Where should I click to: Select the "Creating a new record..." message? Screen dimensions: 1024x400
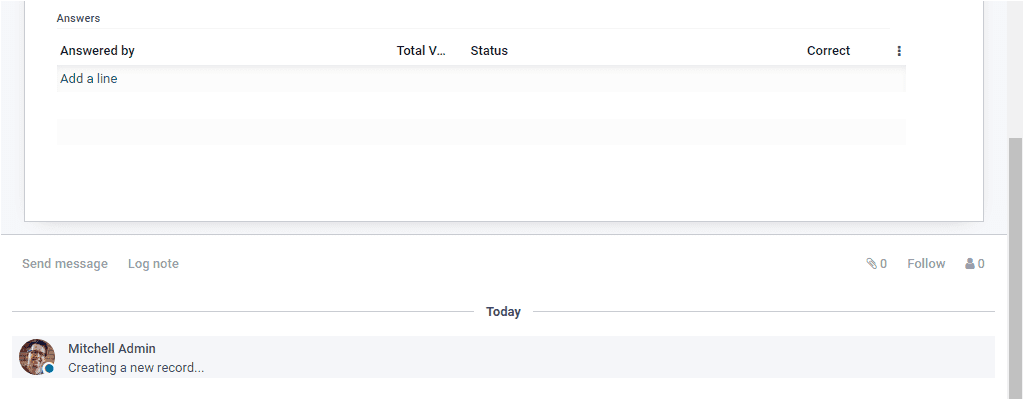coord(136,368)
